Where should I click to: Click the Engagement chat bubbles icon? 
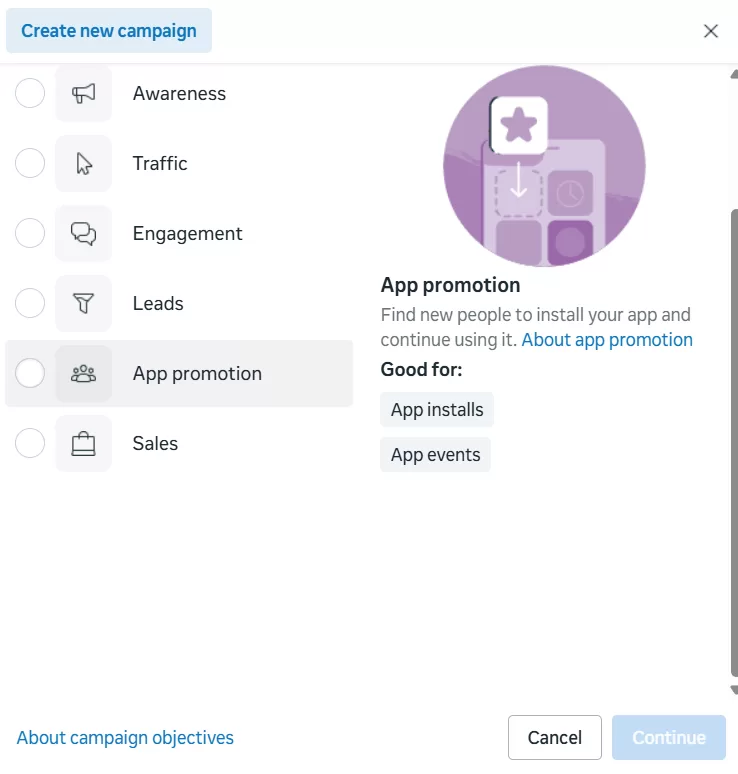(84, 234)
